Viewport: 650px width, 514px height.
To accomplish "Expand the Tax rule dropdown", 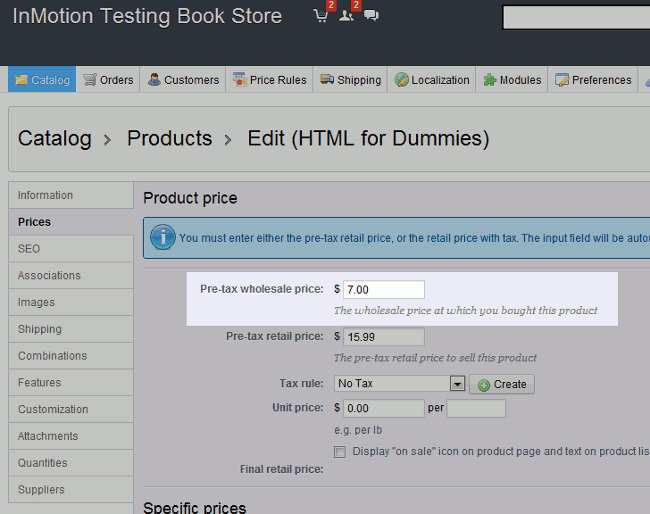I will (457, 384).
